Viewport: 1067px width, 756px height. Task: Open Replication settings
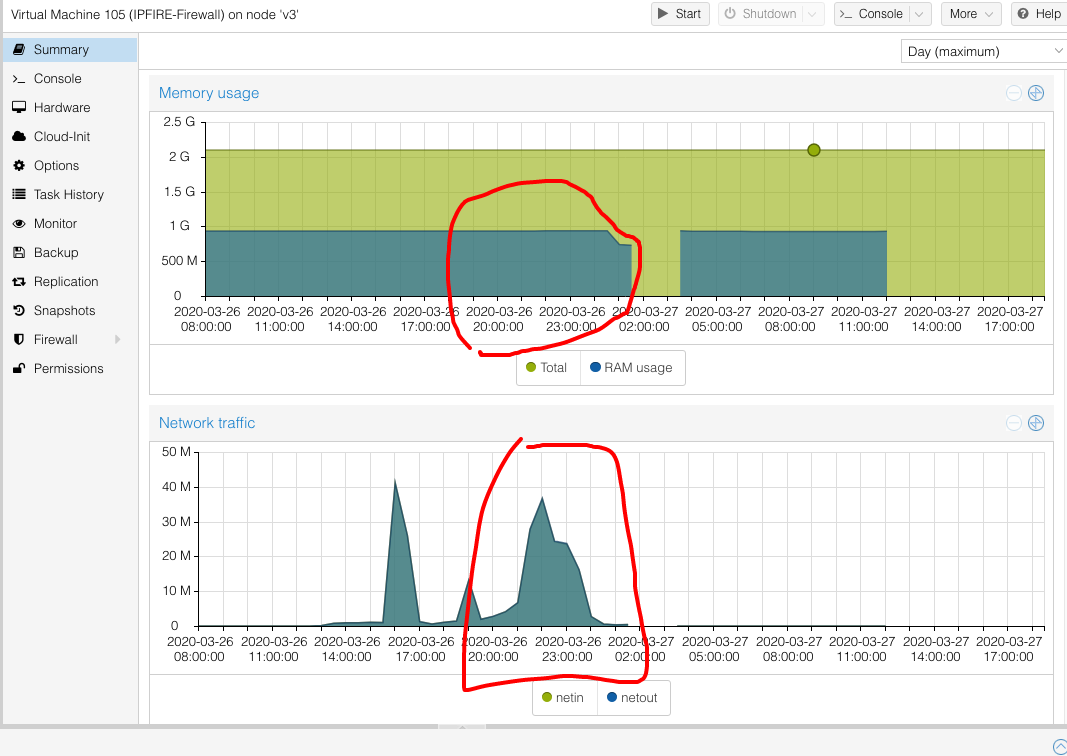(70, 282)
